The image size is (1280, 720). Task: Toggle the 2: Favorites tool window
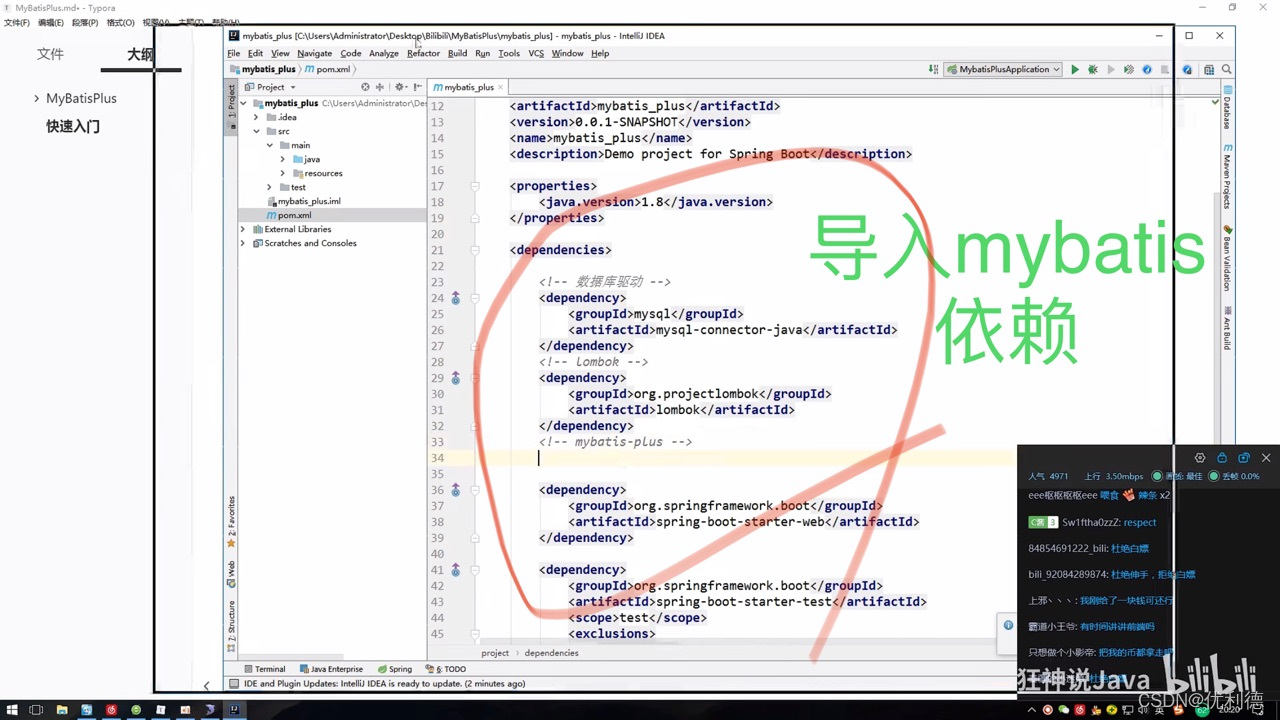231,522
